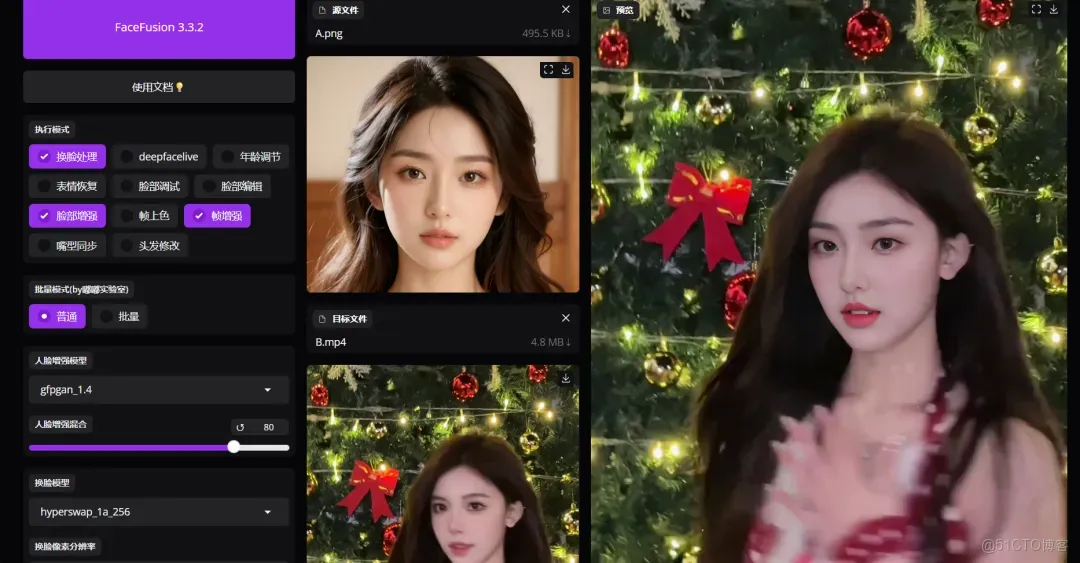View the source image in fullscreen
The image size is (1080, 563).
(x=548, y=70)
